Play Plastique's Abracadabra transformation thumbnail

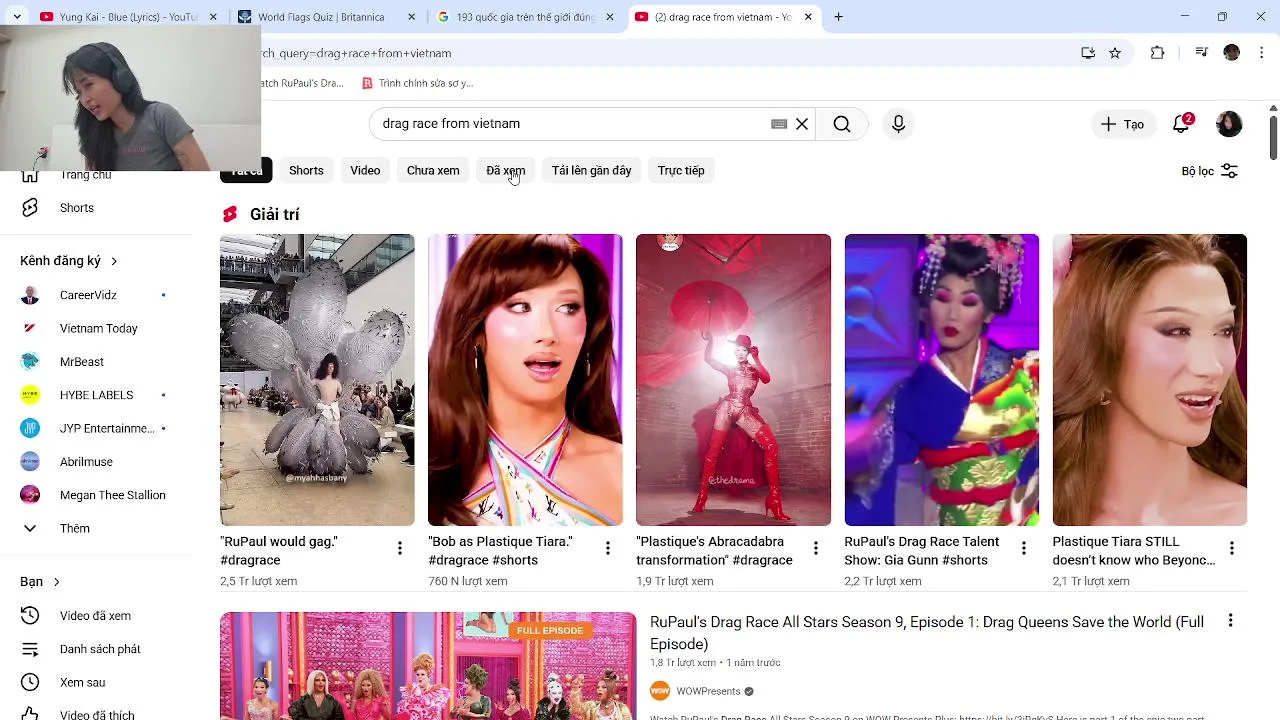[733, 380]
